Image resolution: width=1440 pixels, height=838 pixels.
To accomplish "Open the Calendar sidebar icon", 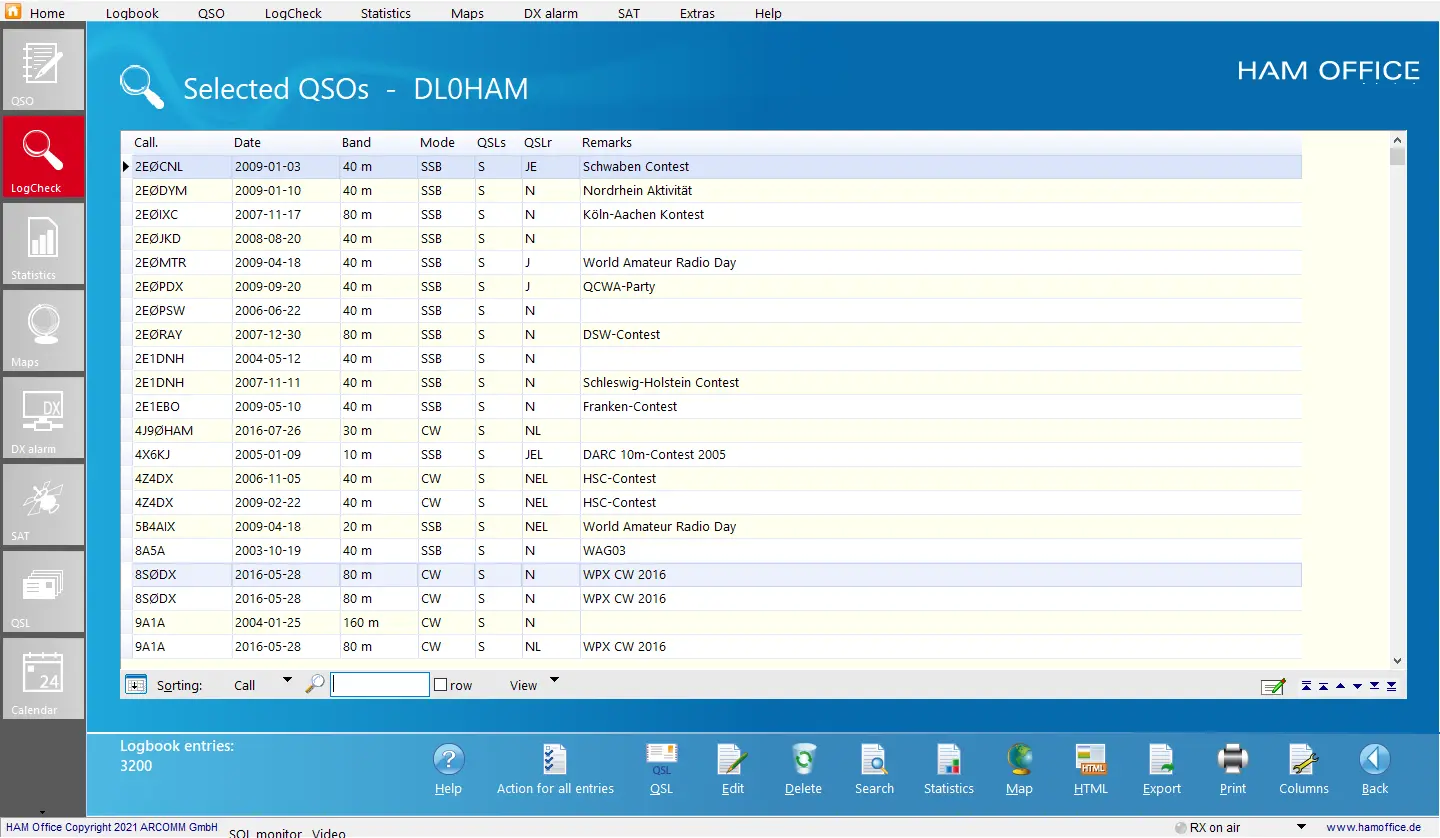I will click(43, 678).
